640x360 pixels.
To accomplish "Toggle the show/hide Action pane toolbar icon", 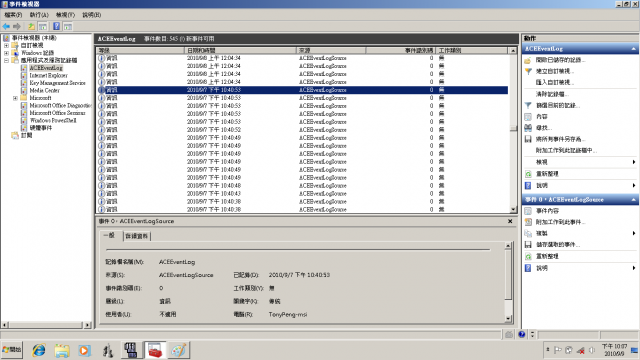I will coord(68,27).
